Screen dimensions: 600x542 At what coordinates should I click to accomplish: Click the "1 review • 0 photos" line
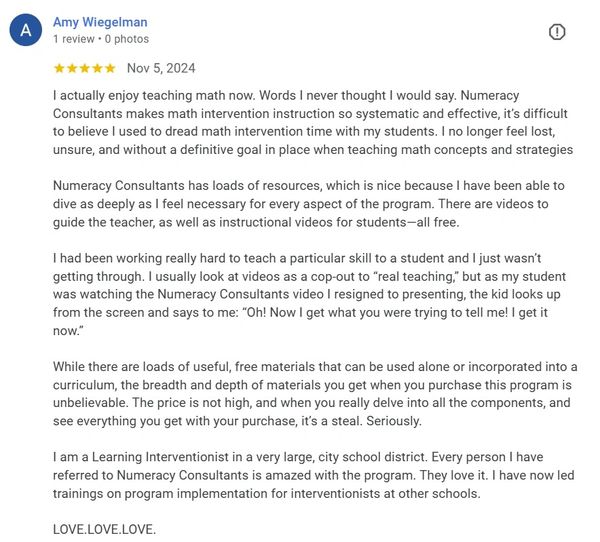(100, 39)
